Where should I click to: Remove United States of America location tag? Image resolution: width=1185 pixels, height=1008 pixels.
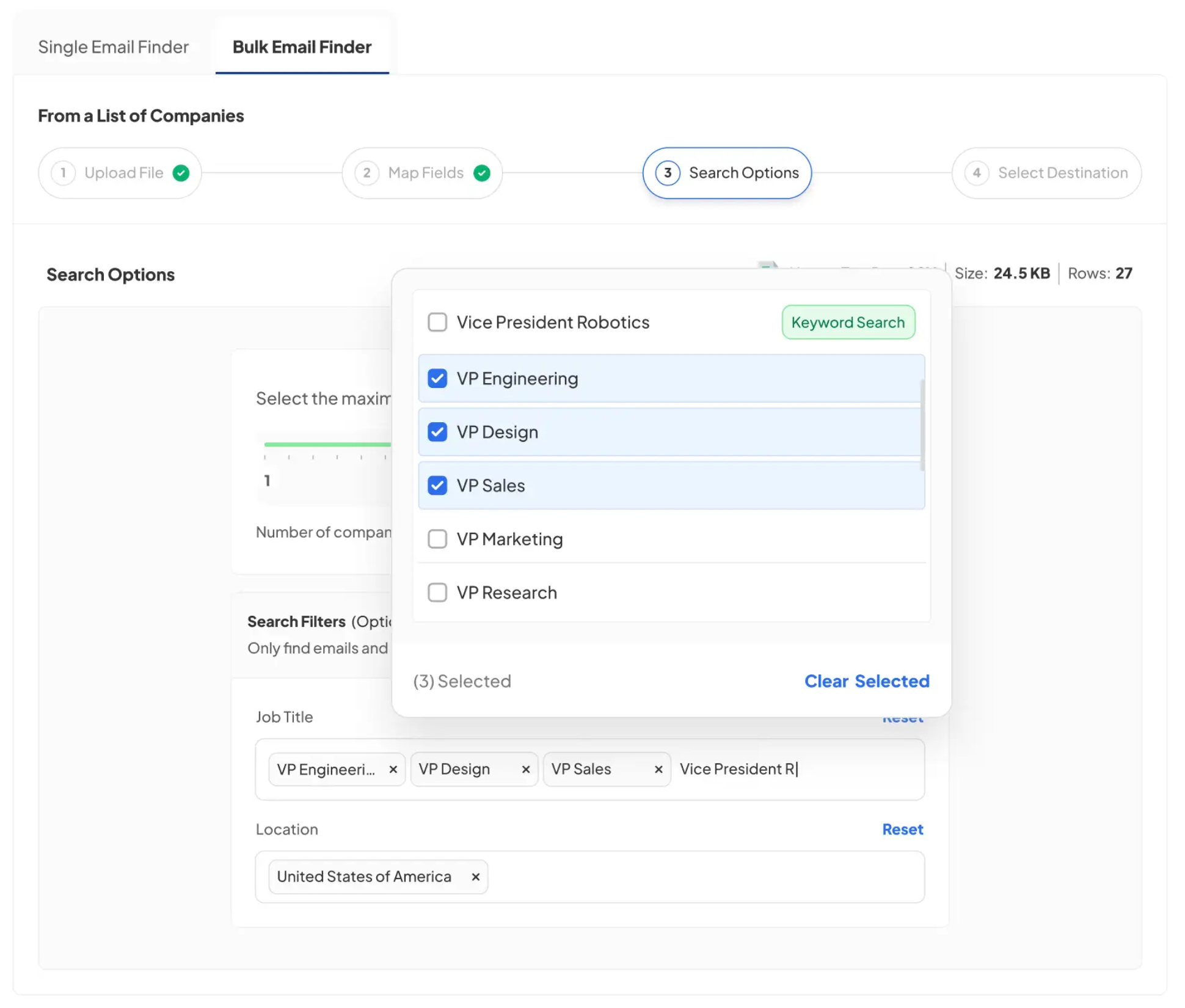click(x=475, y=877)
